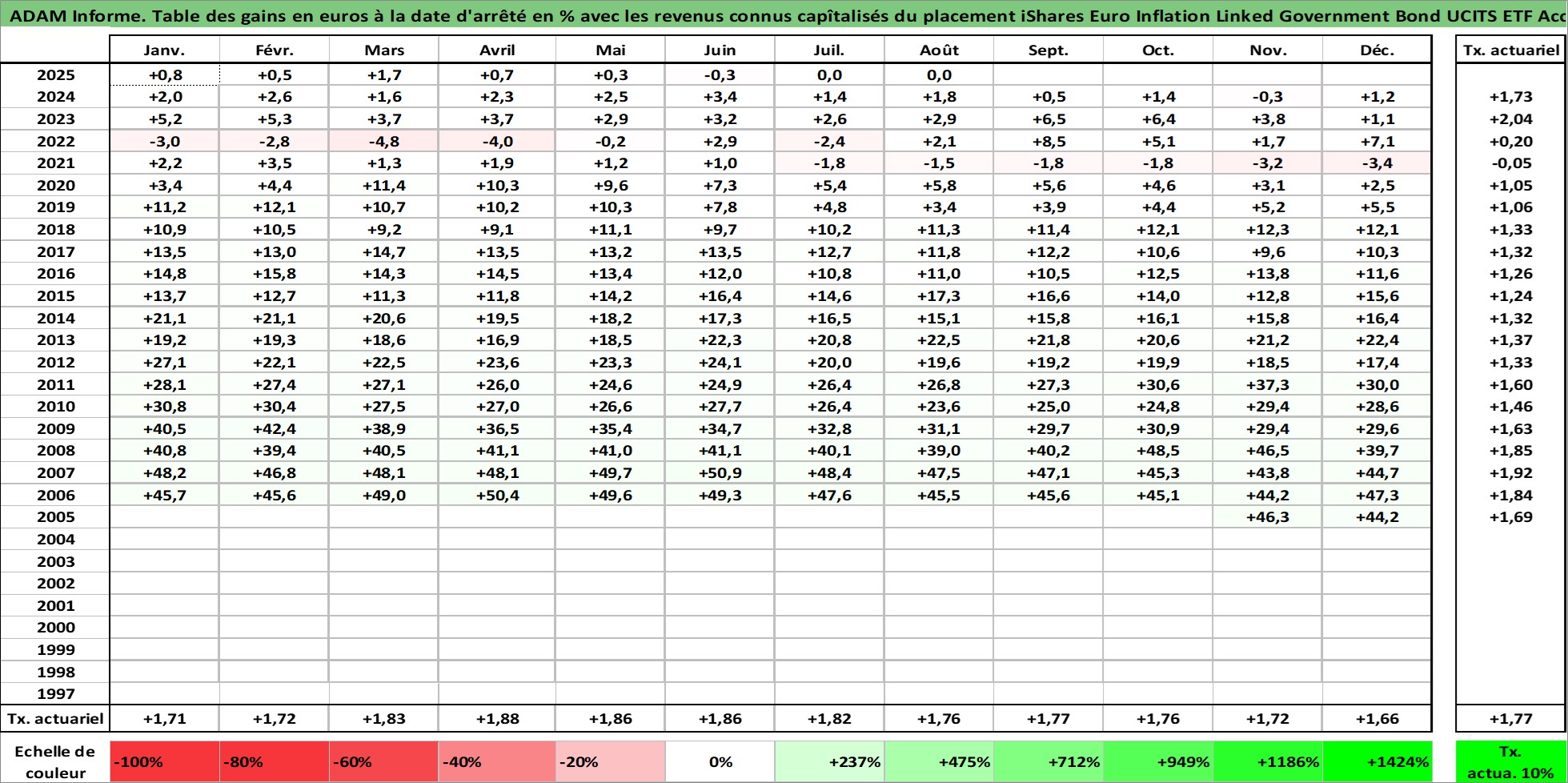Viewport: 1568px width, 783px height.
Task: Click the 'Août' column header
Action: pyautogui.click(x=939, y=50)
